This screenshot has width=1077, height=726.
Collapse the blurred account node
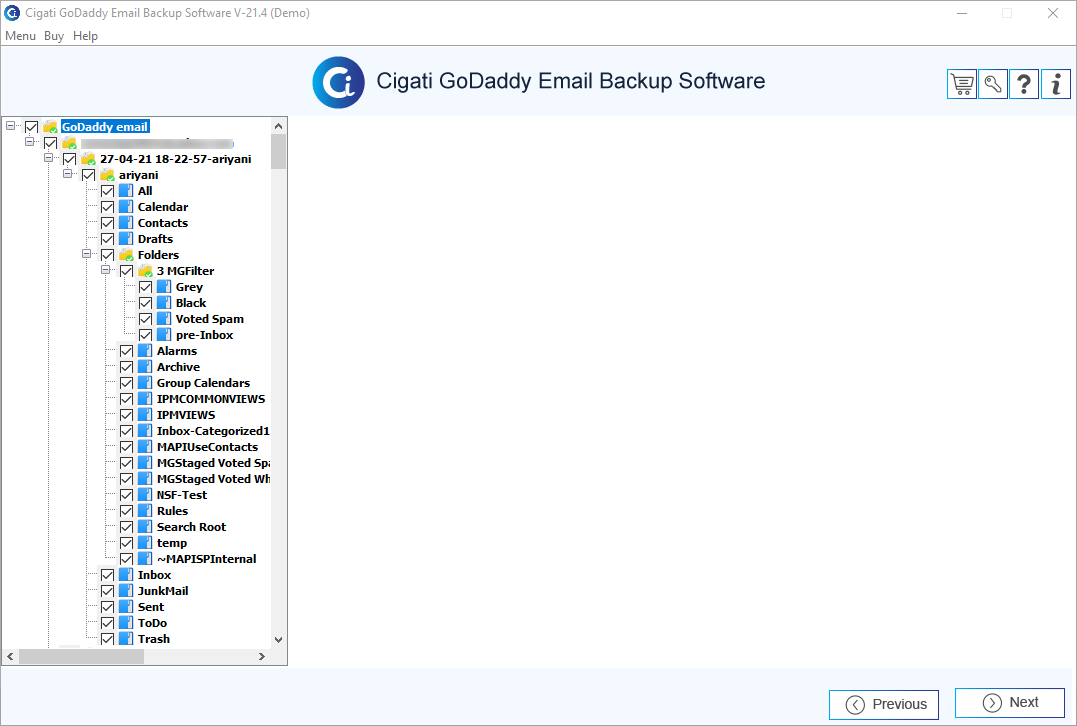point(30,141)
